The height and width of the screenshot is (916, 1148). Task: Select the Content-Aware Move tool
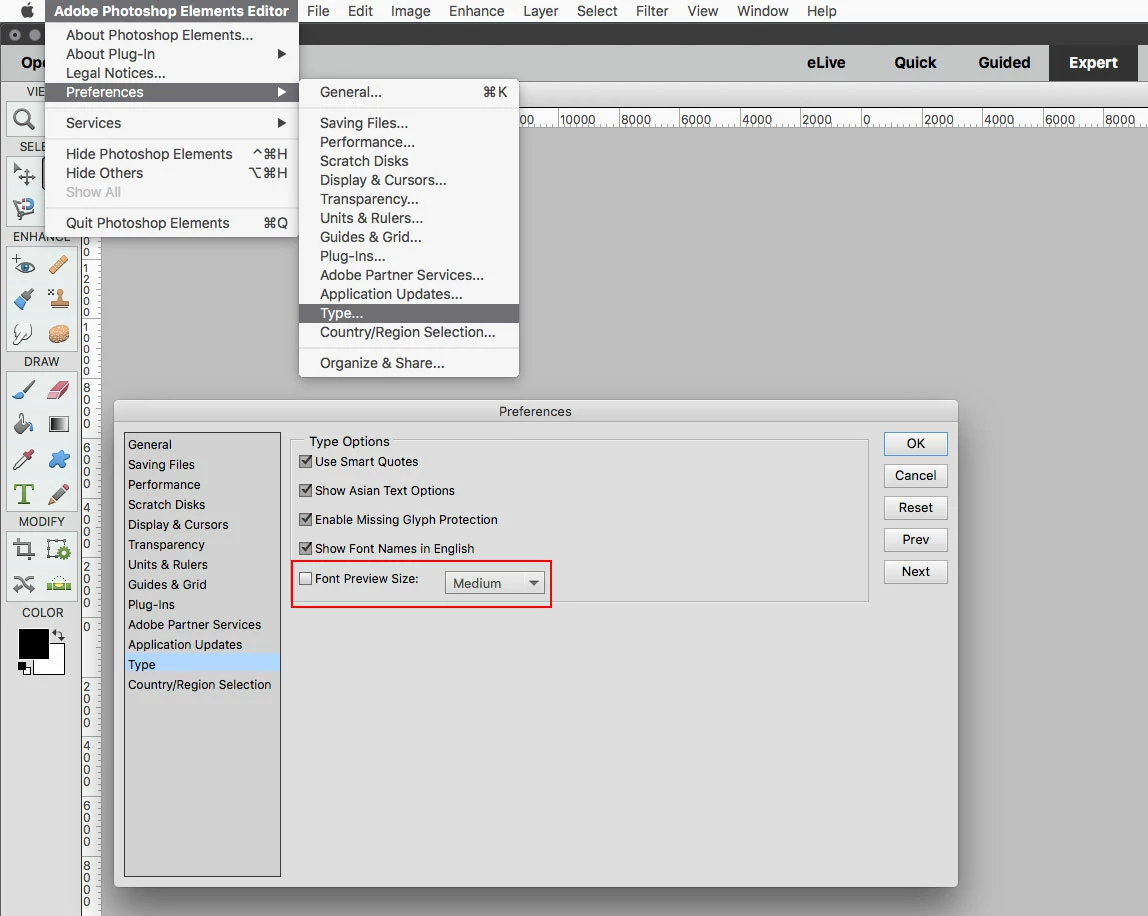point(23,584)
